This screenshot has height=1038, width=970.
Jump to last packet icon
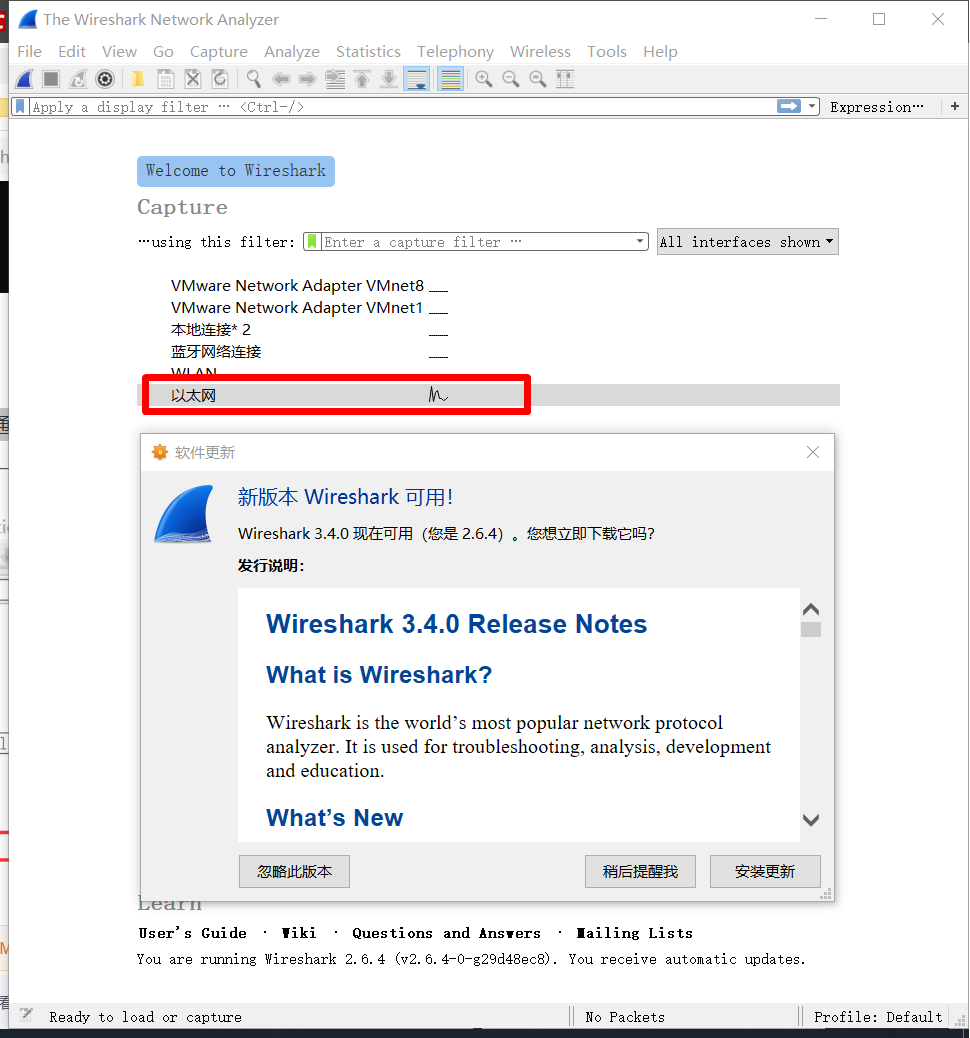click(389, 79)
